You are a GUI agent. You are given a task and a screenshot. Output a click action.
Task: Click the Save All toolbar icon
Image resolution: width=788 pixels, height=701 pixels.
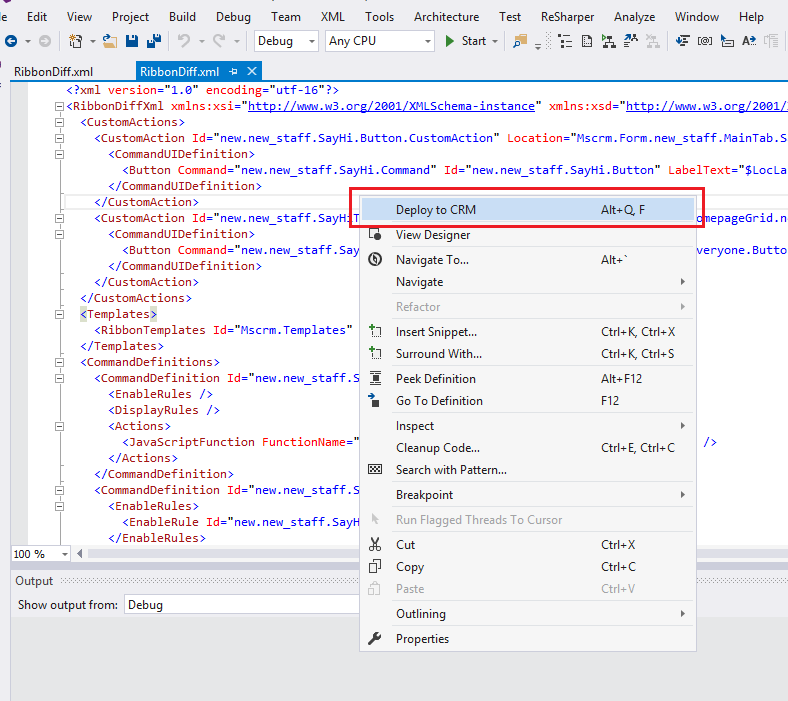(x=155, y=41)
